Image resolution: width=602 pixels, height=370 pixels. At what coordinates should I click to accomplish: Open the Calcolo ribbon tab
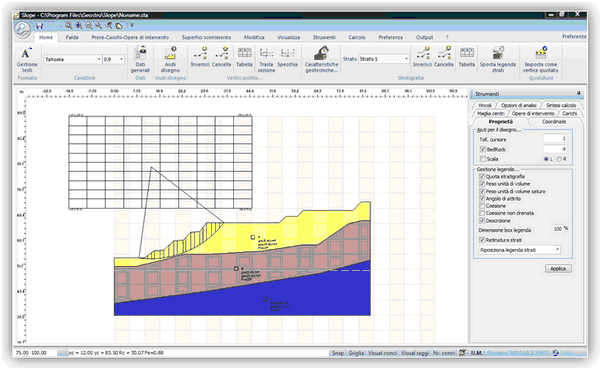pos(357,37)
